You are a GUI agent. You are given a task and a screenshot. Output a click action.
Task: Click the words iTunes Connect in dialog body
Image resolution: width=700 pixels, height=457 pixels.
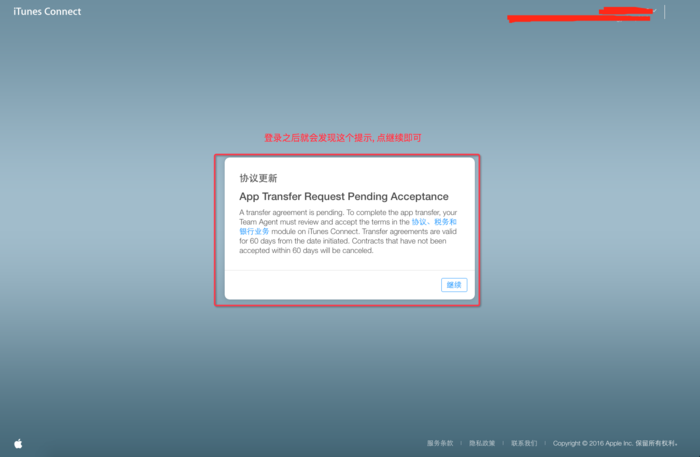(x=319, y=231)
